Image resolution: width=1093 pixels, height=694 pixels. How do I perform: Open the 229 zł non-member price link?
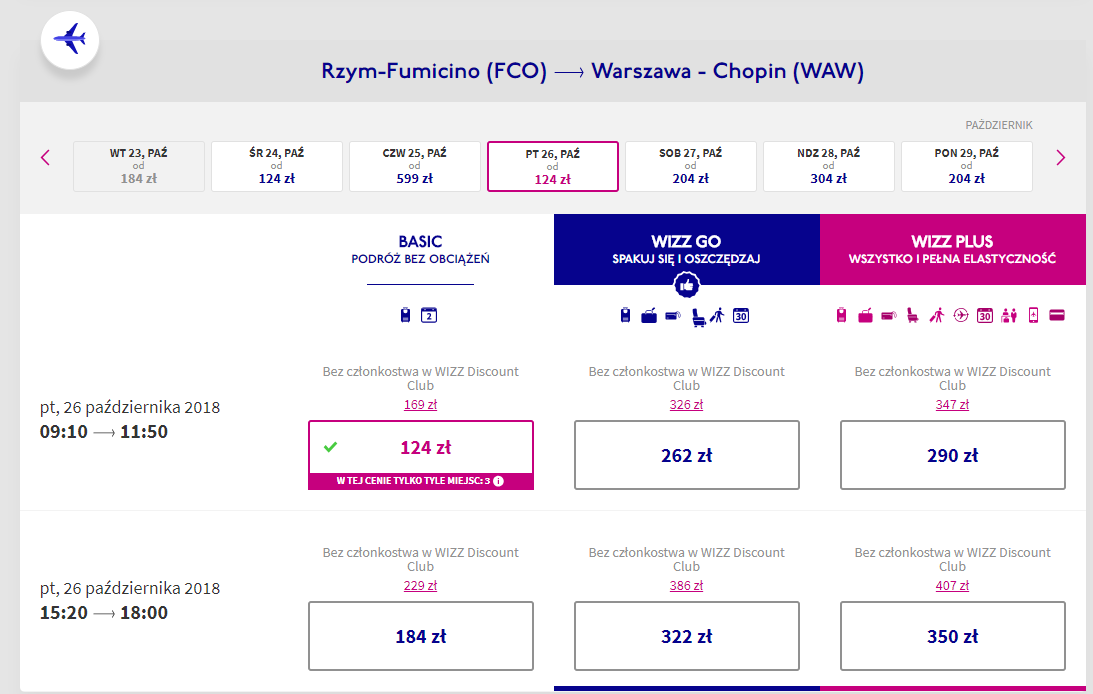(x=420, y=585)
